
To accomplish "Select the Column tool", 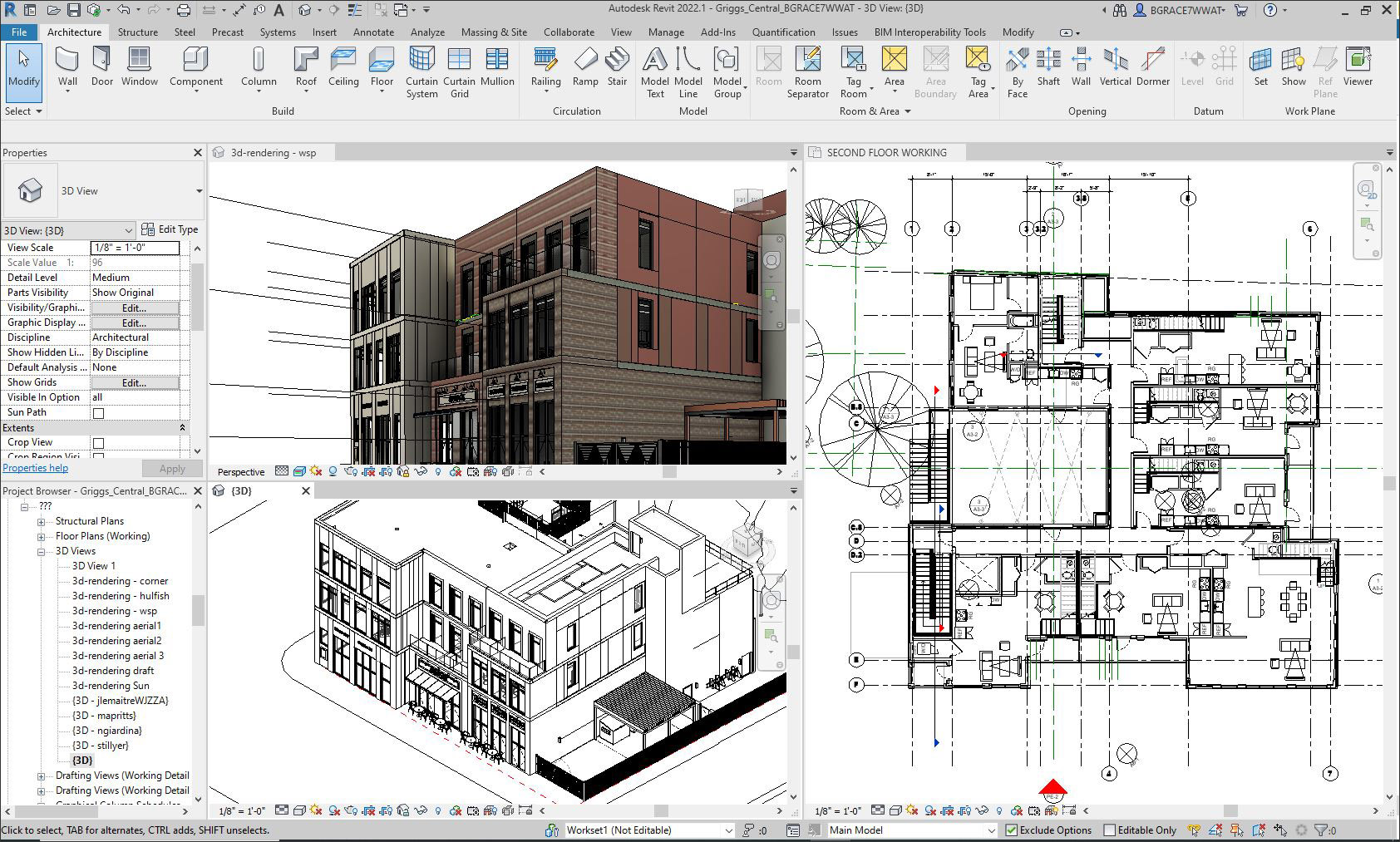I will tap(259, 66).
